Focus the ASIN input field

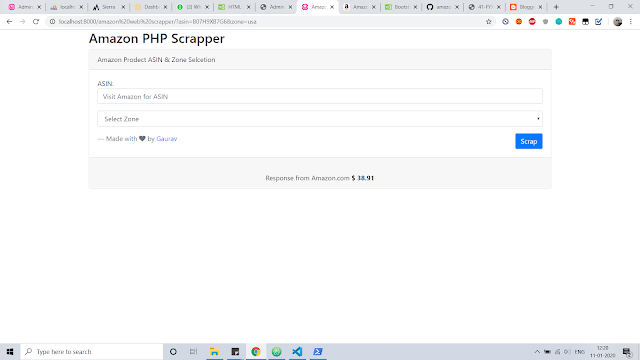tap(320, 96)
